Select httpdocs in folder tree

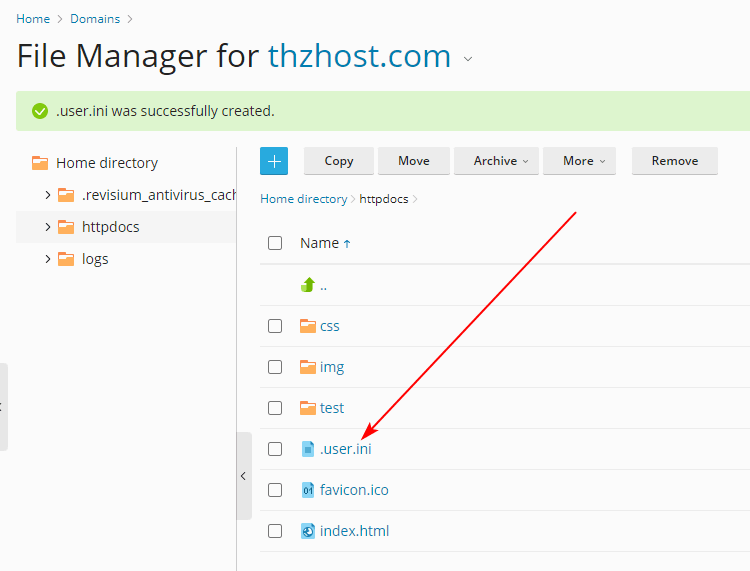tap(110, 227)
